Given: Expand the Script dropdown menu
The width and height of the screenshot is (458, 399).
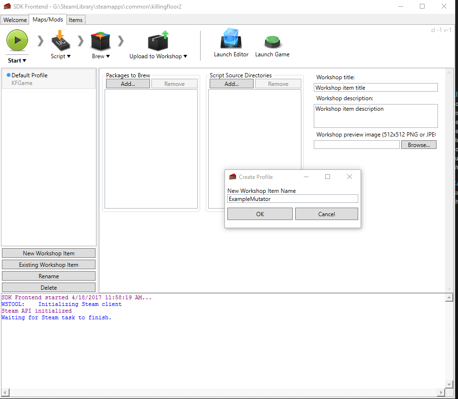Looking at the screenshot, I should [69, 56].
